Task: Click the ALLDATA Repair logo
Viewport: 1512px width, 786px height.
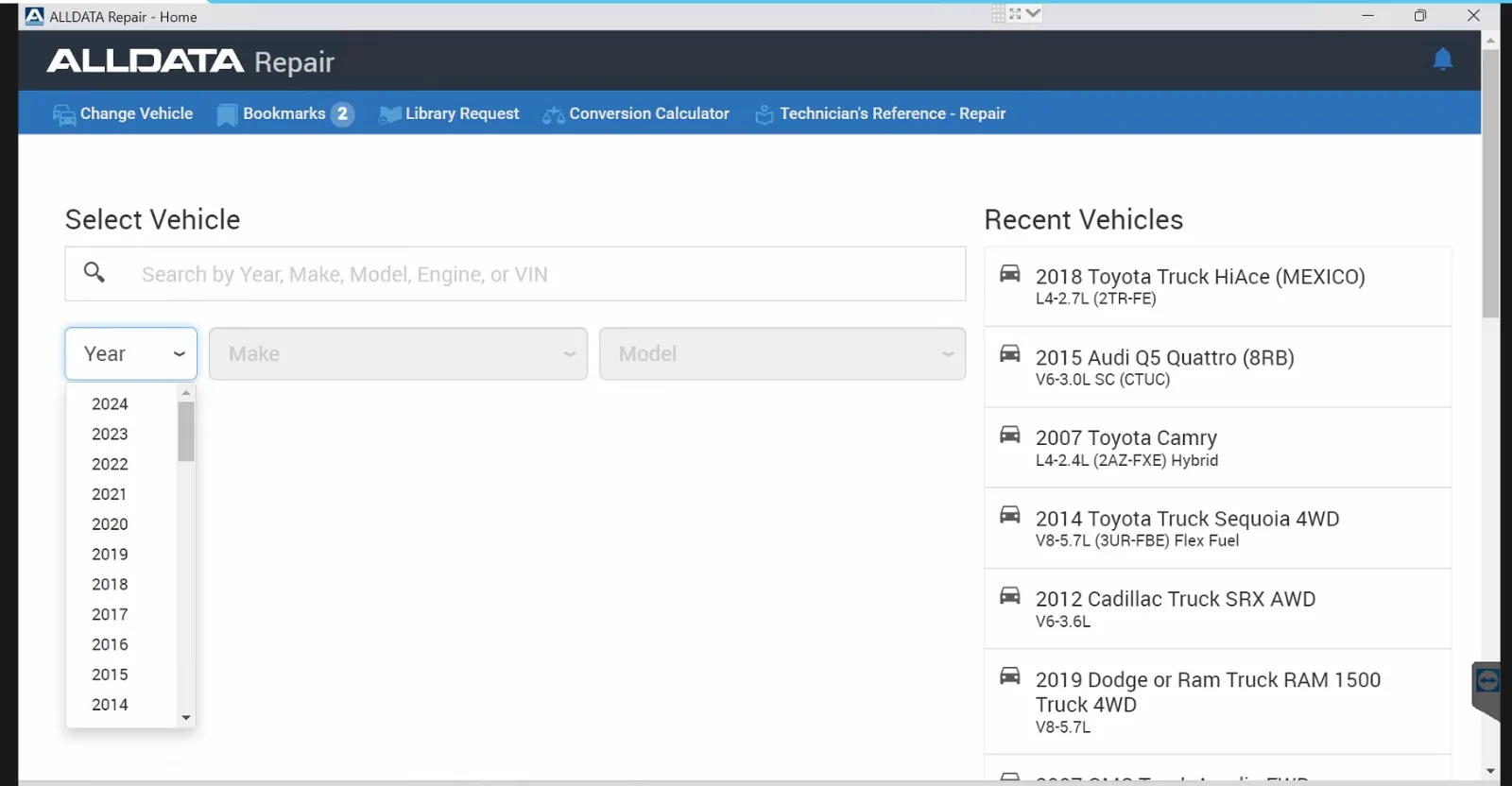Action: click(191, 61)
